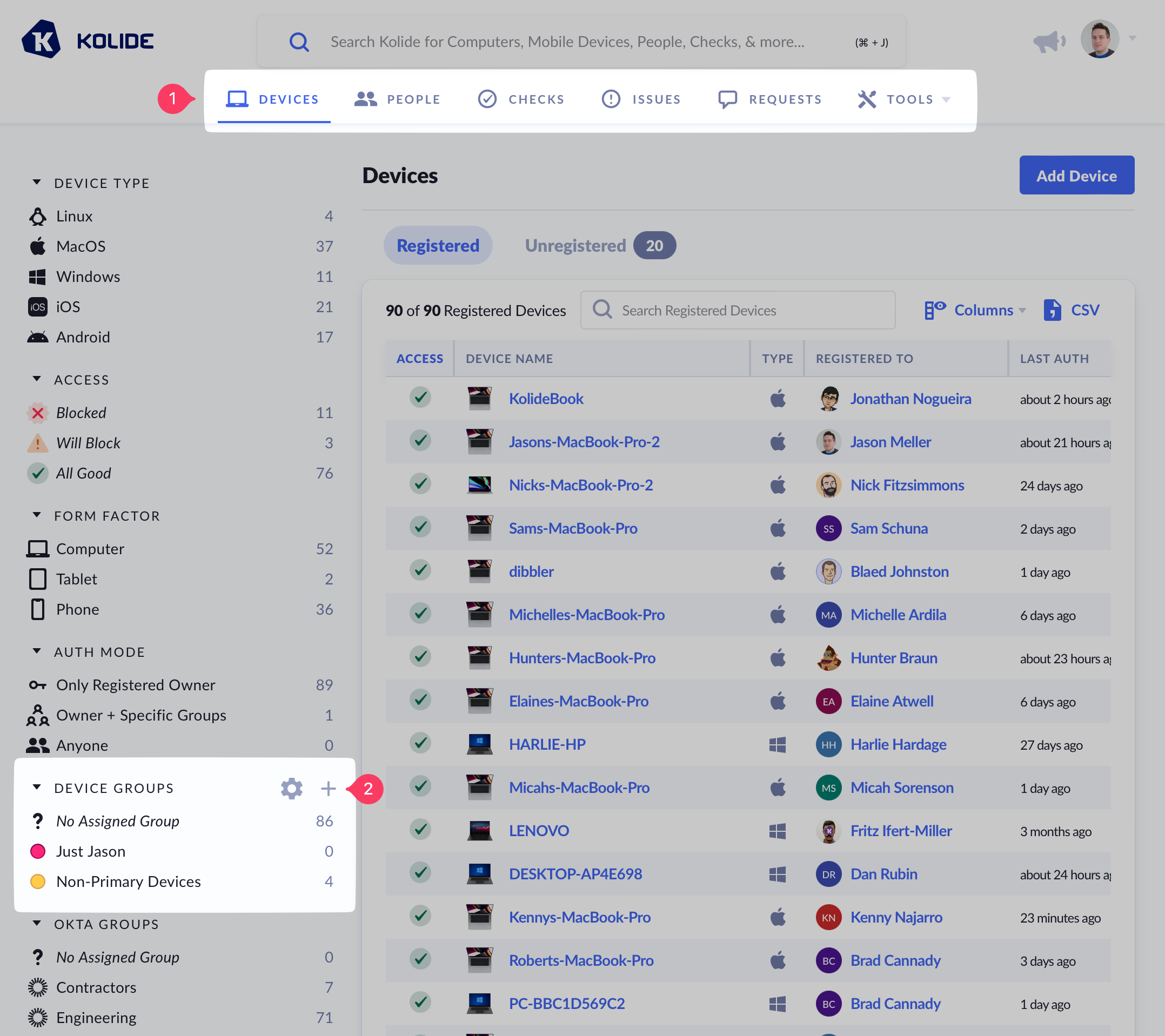Image resolution: width=1165 pixels, height=1036 pixels.
Task: Open the Checks tab
Action: (x=521, y=99)
